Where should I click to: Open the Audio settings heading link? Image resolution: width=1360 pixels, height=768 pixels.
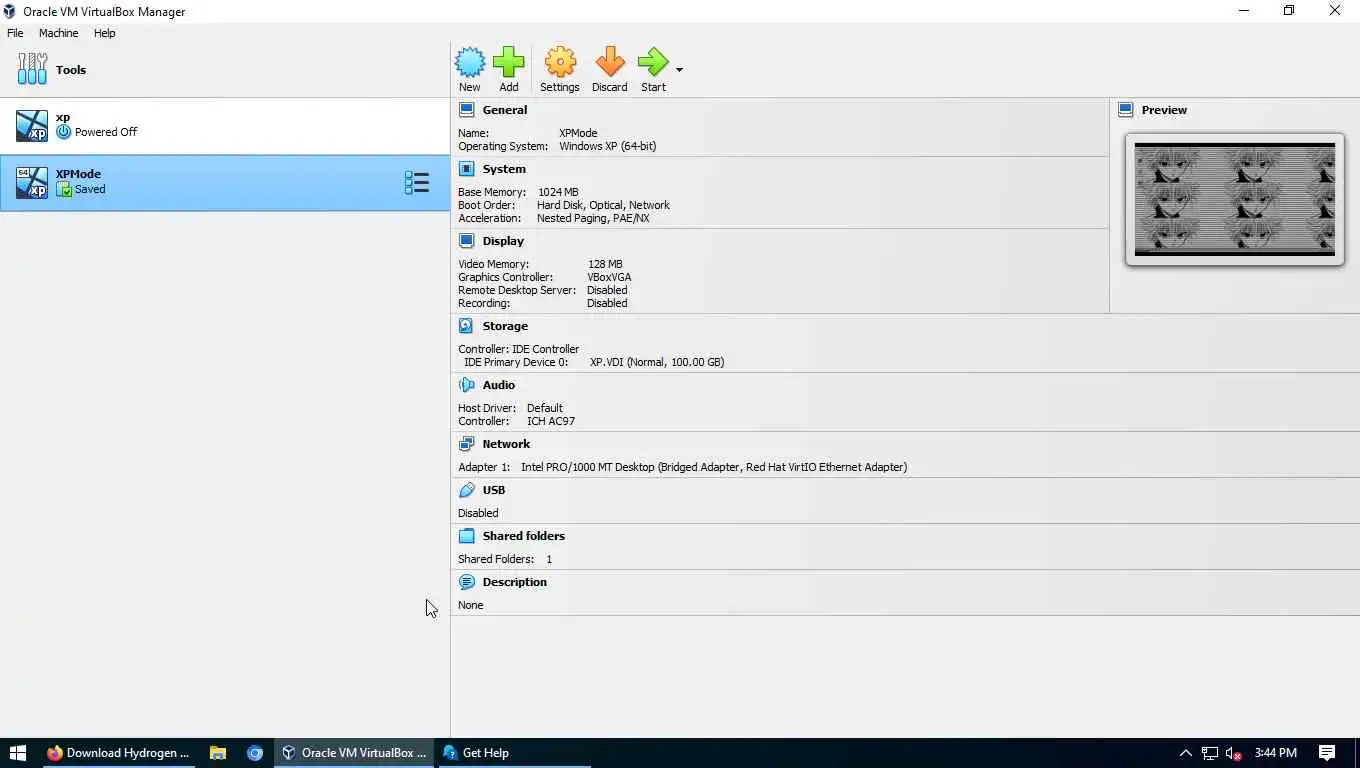click(x=499, y=385)
